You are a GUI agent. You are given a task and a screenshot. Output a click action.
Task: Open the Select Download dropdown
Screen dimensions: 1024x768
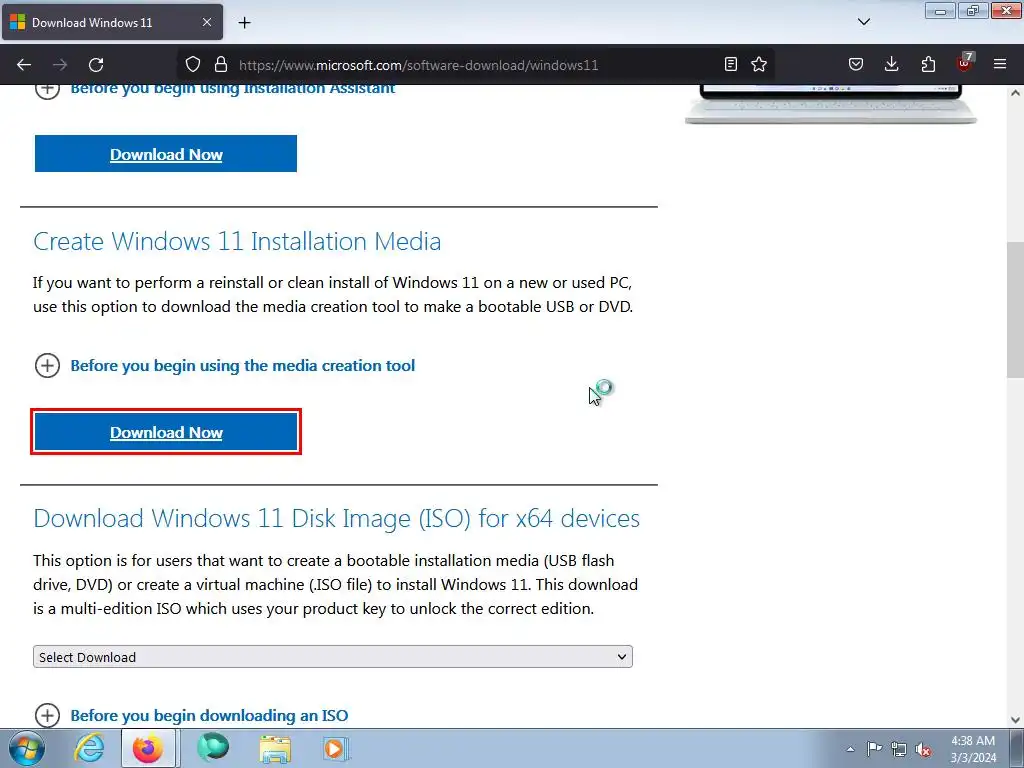tap(333, 657)
